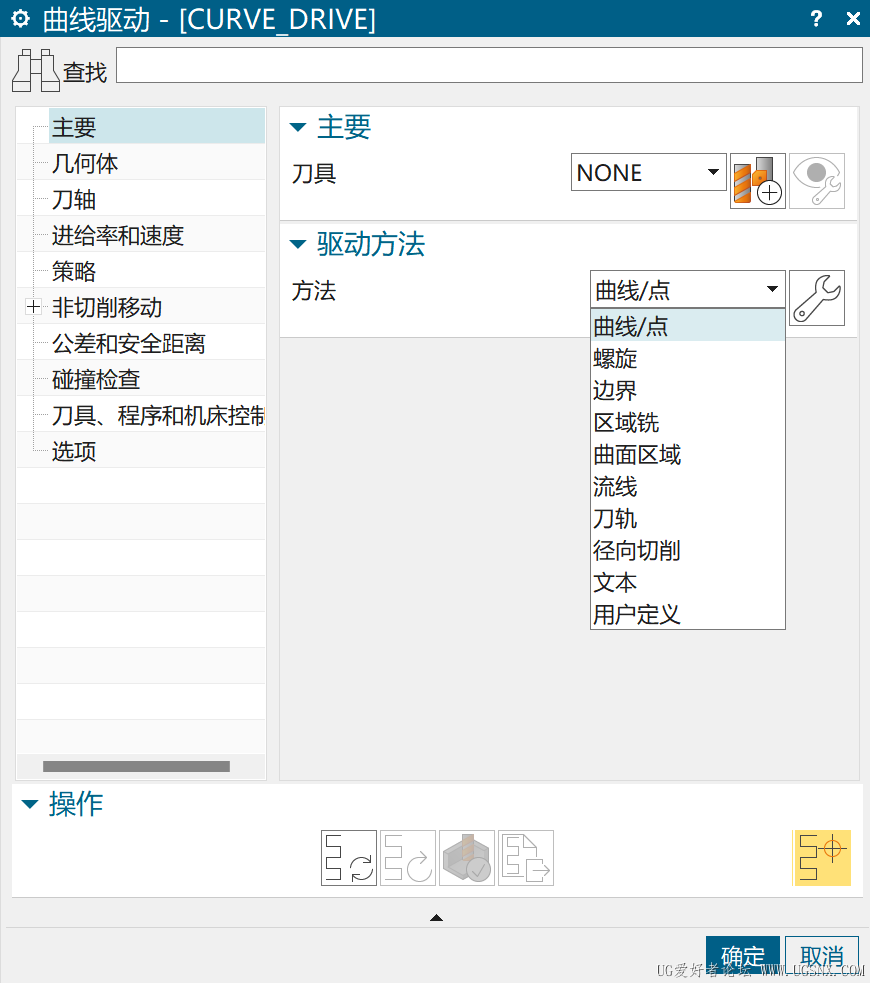Screen dimensions: 870x983
Task: Click the List tool path icon
Action: point(525,857)
